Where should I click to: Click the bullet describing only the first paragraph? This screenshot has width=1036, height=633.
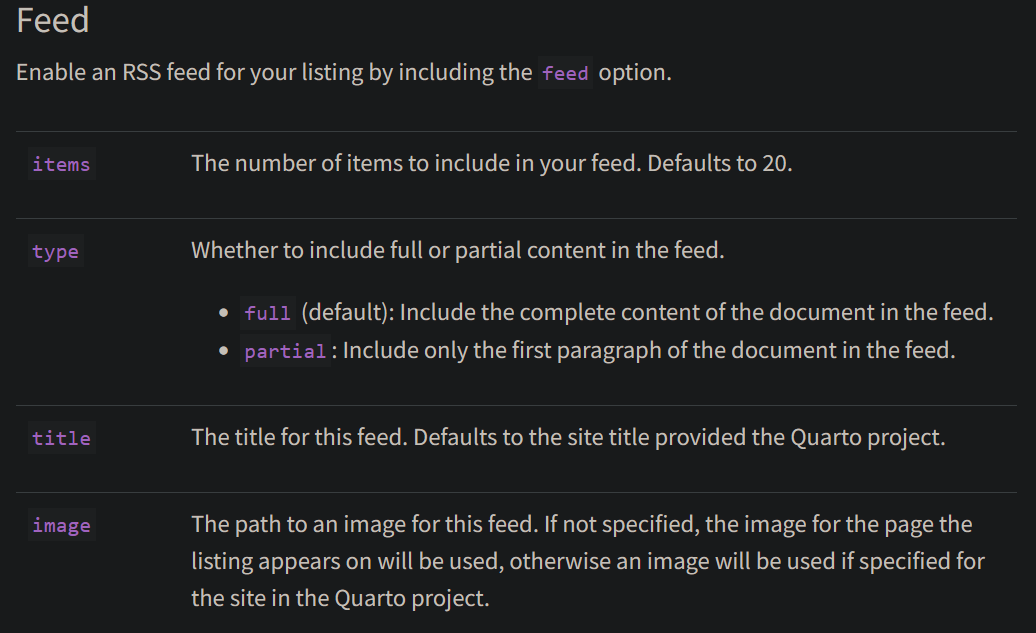tap(599, 350)
